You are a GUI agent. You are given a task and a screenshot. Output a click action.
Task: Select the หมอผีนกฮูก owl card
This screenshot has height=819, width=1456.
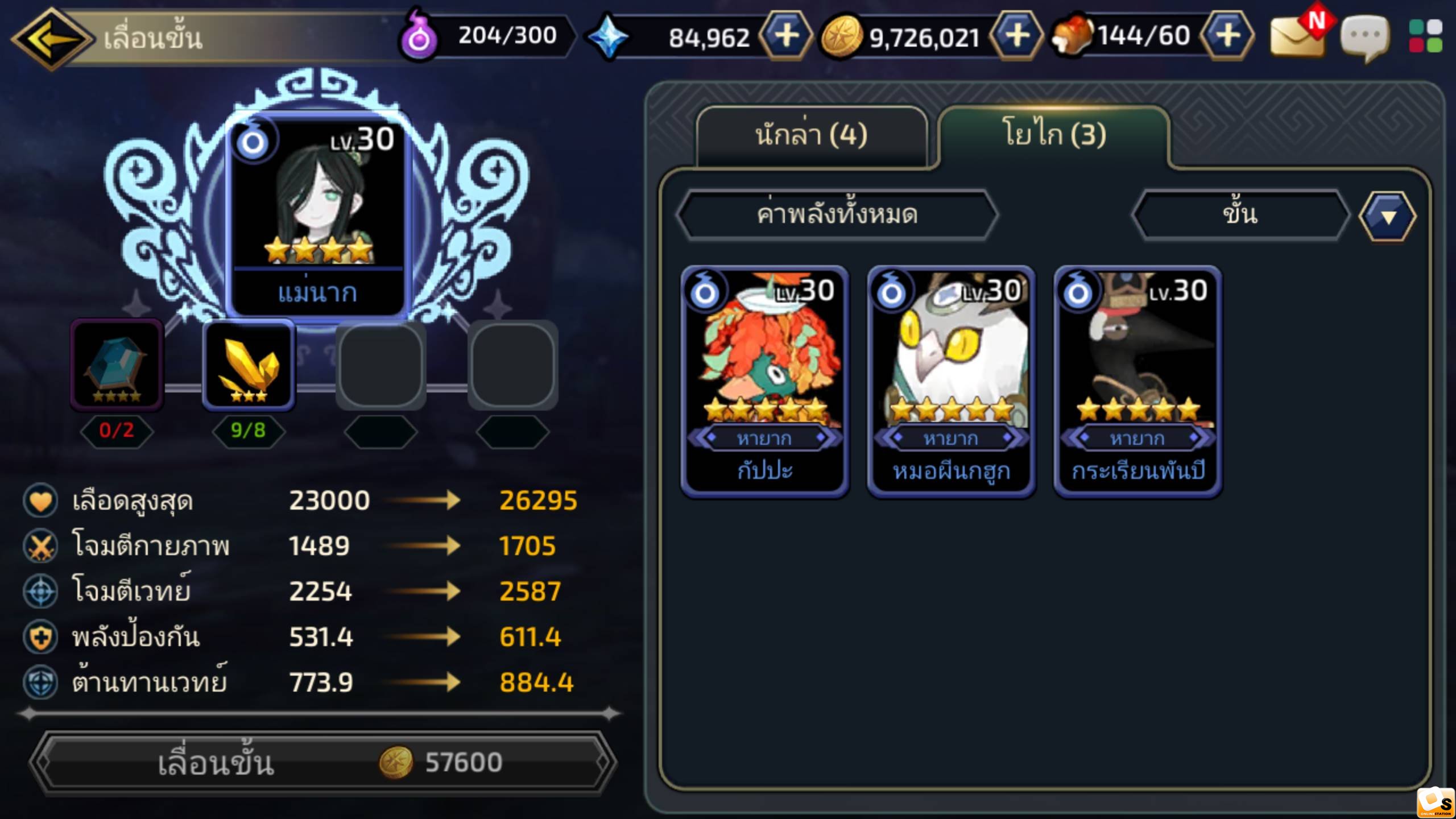(952, 382)
